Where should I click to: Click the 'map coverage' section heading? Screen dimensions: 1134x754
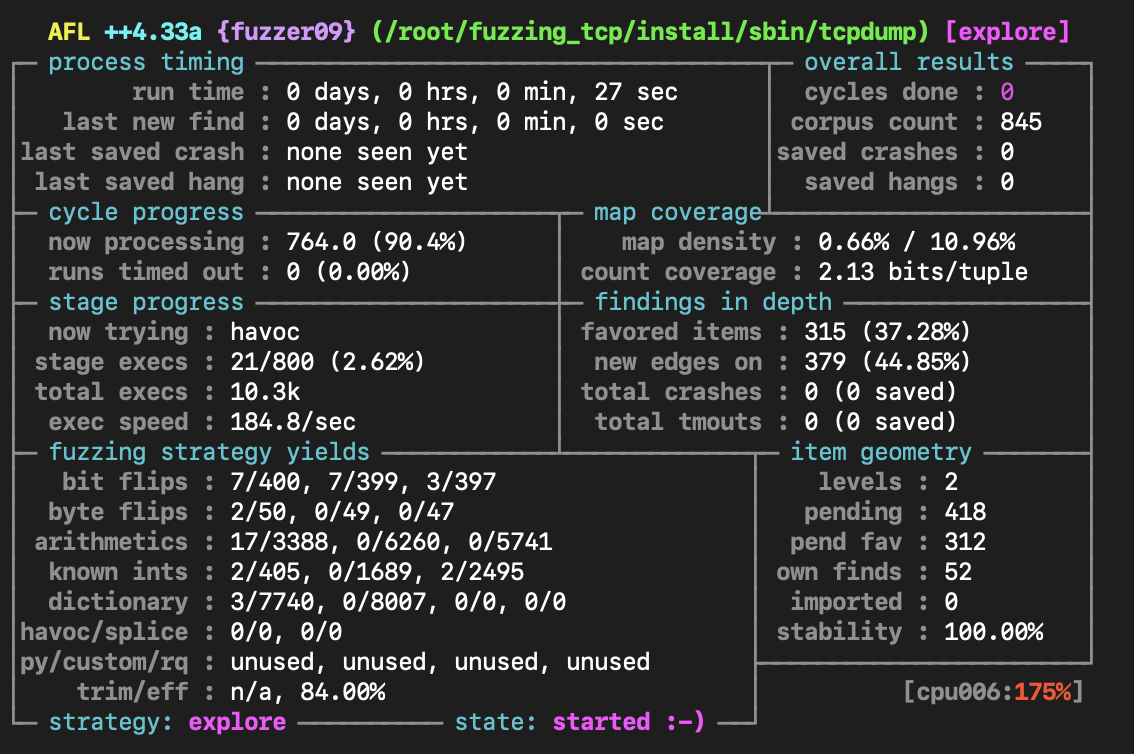[x=678, y=213]
